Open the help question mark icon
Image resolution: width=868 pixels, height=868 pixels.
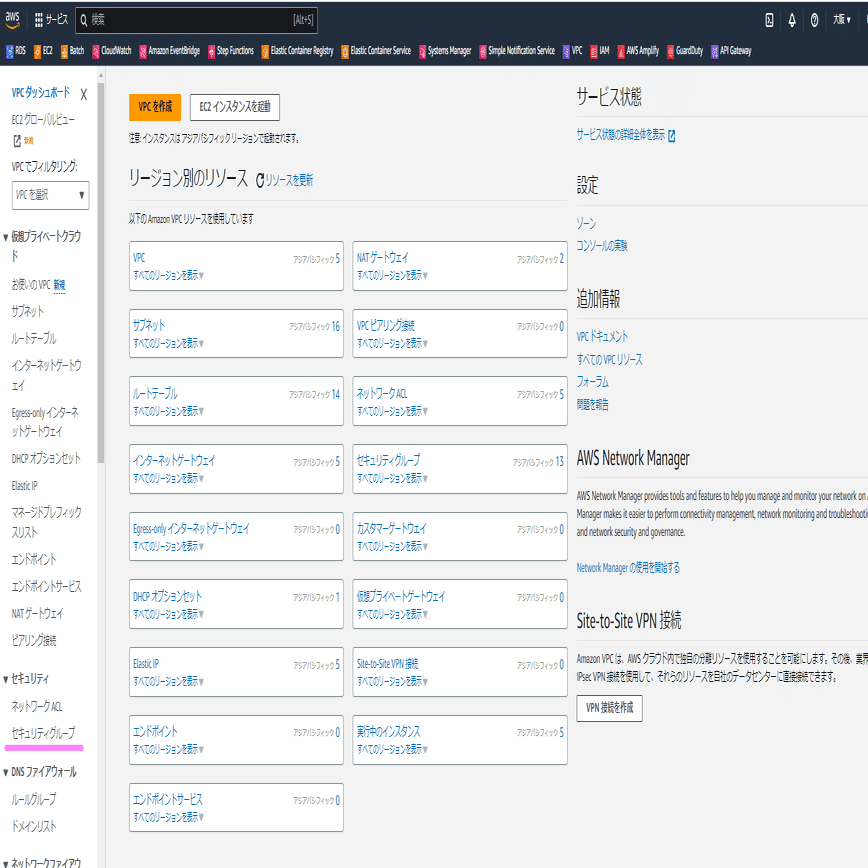pos(814,20)
